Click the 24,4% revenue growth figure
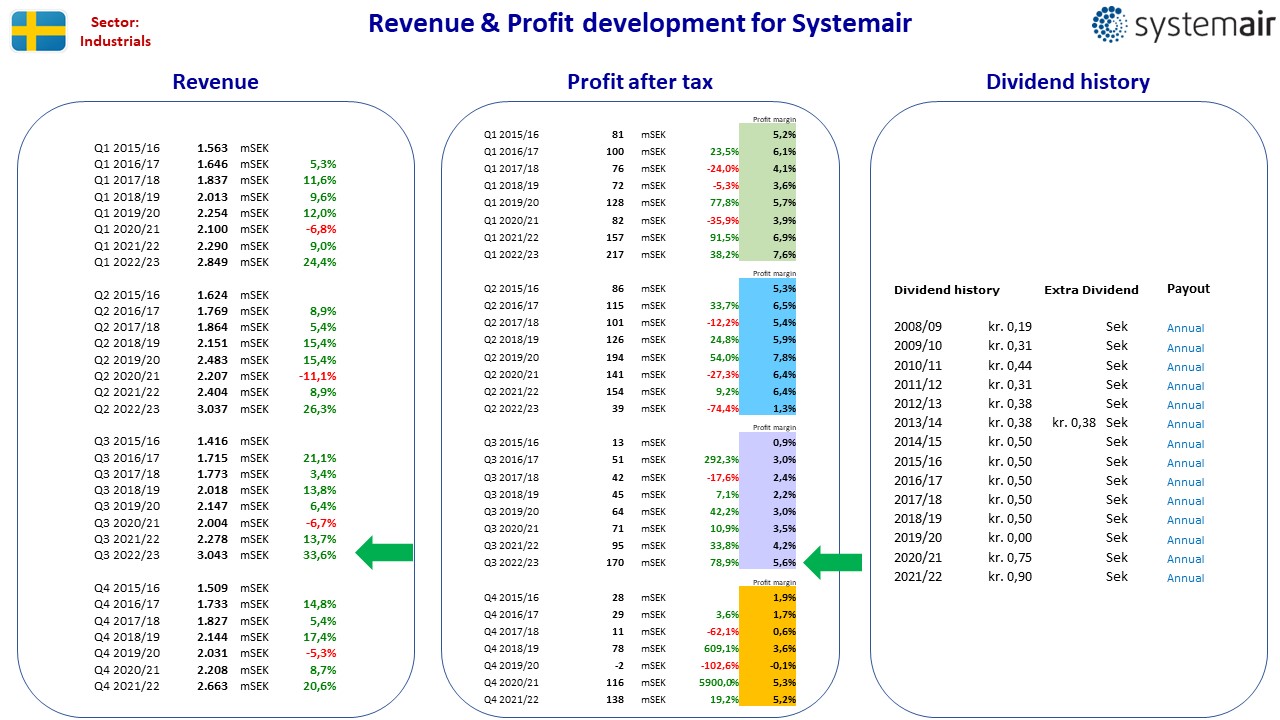Screen dimensions: 1280x720 (320, 262)
